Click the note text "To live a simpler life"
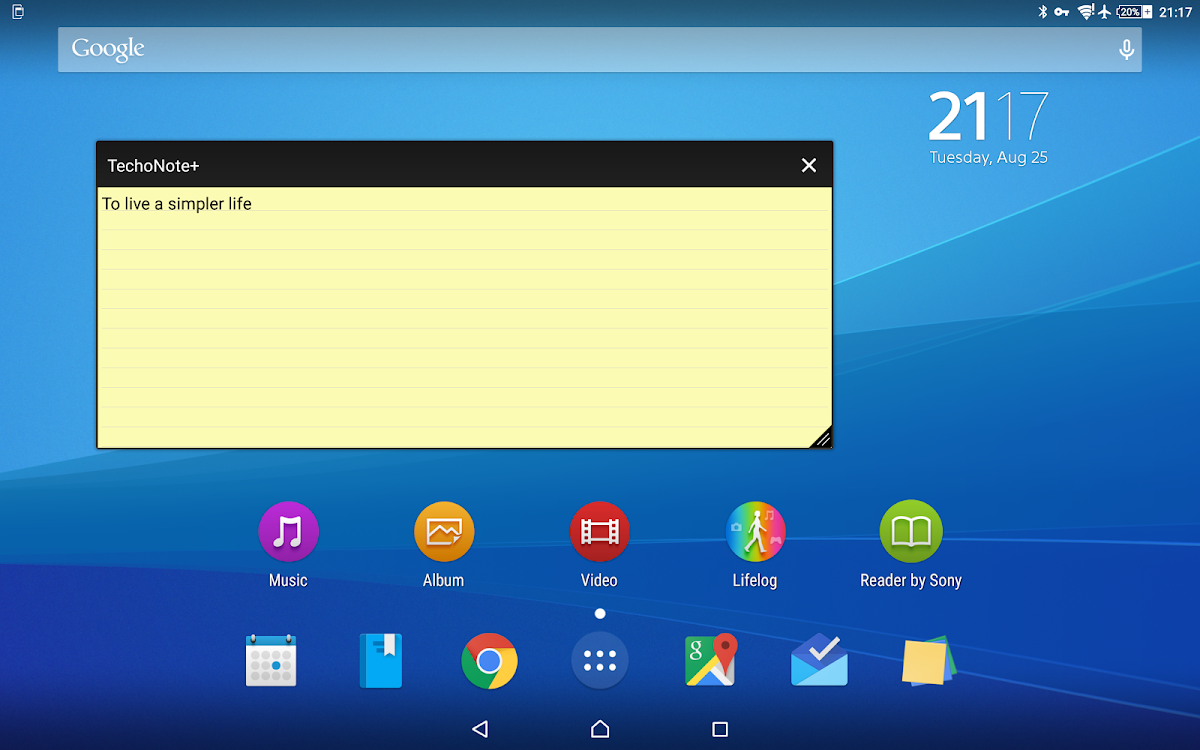Screen dimensions: 1200x750 (177, 204)
